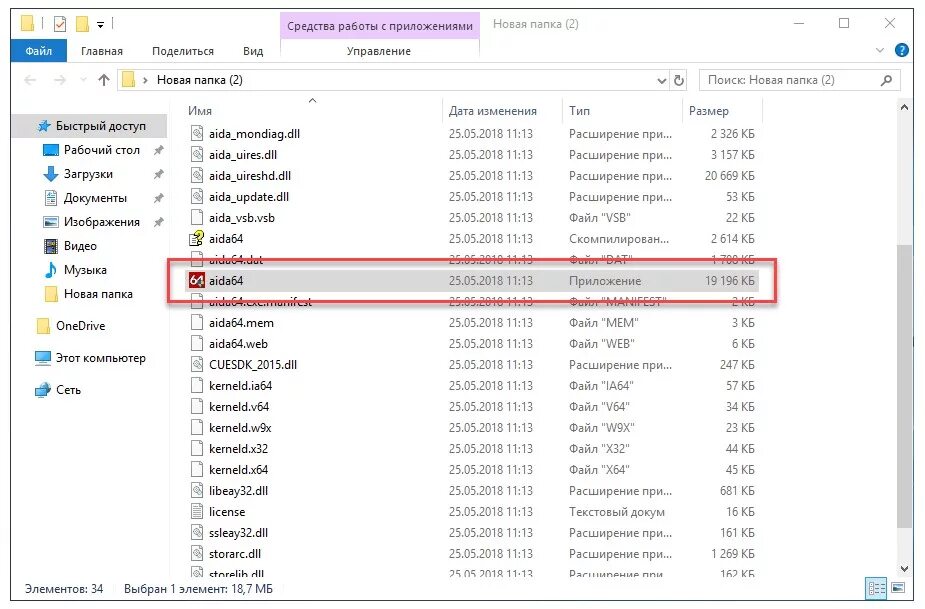Screen dimensions: 925x609
Task: Click the vertical scrollbar thumb
Action: (904, 387)
